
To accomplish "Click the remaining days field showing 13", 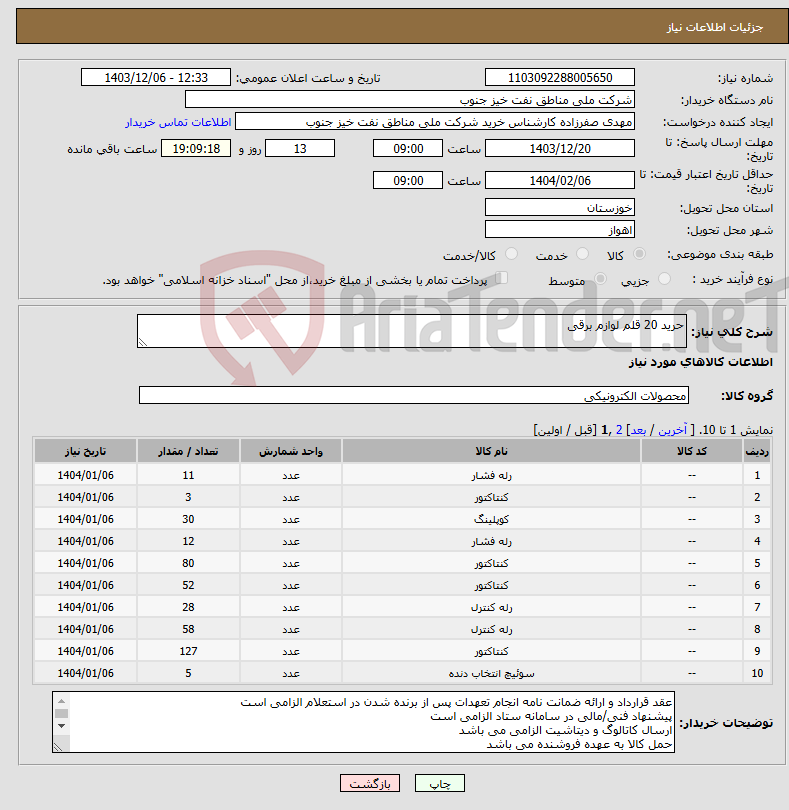I will (300, 149).
